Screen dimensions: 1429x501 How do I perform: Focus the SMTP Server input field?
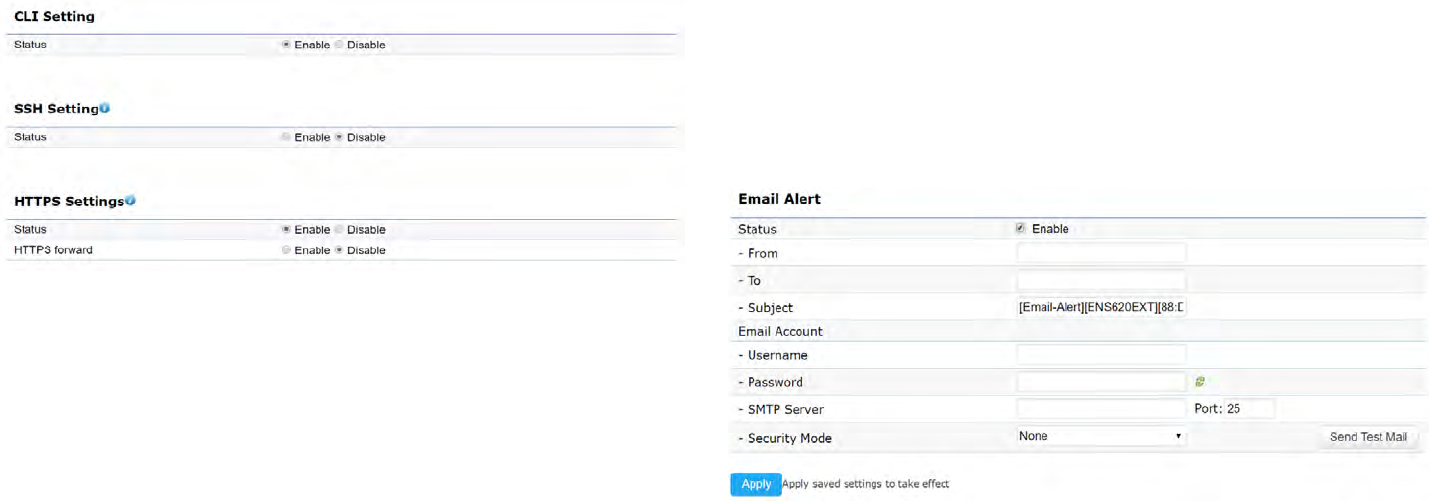tap(1101, 409)
